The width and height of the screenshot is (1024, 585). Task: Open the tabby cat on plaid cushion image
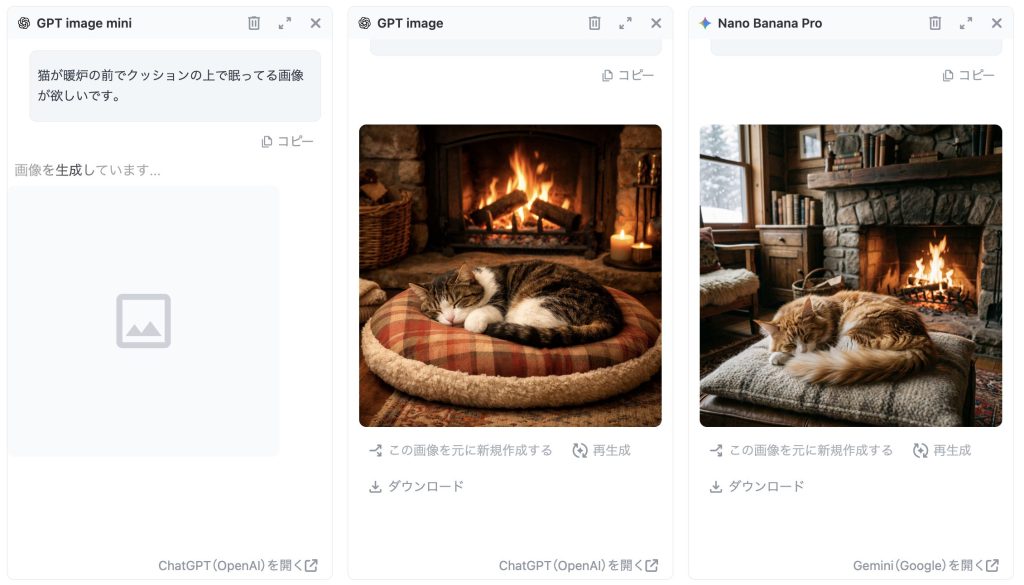[510, 276]
